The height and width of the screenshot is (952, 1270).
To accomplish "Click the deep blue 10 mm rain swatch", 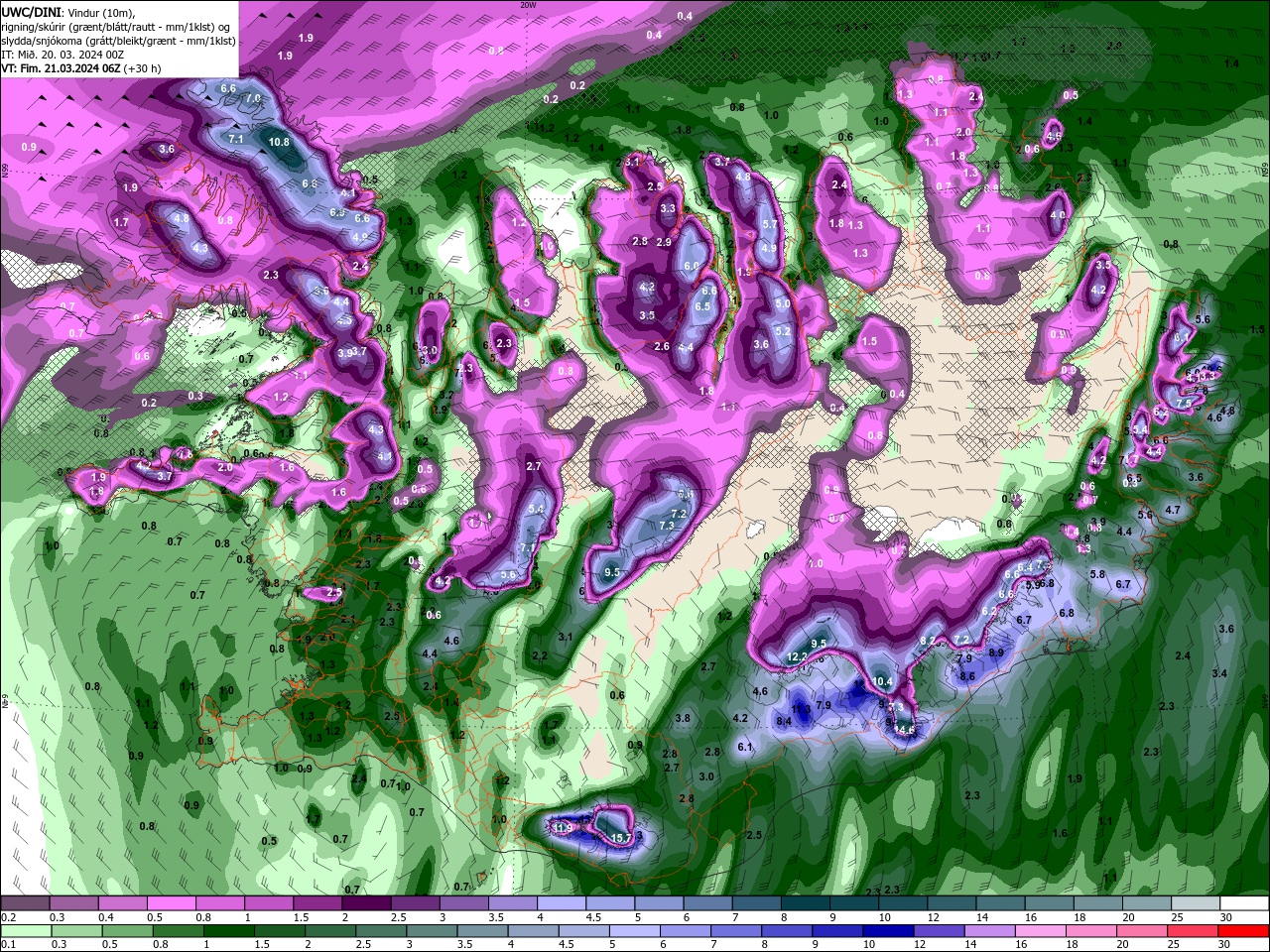I will (x=889, y=930).
